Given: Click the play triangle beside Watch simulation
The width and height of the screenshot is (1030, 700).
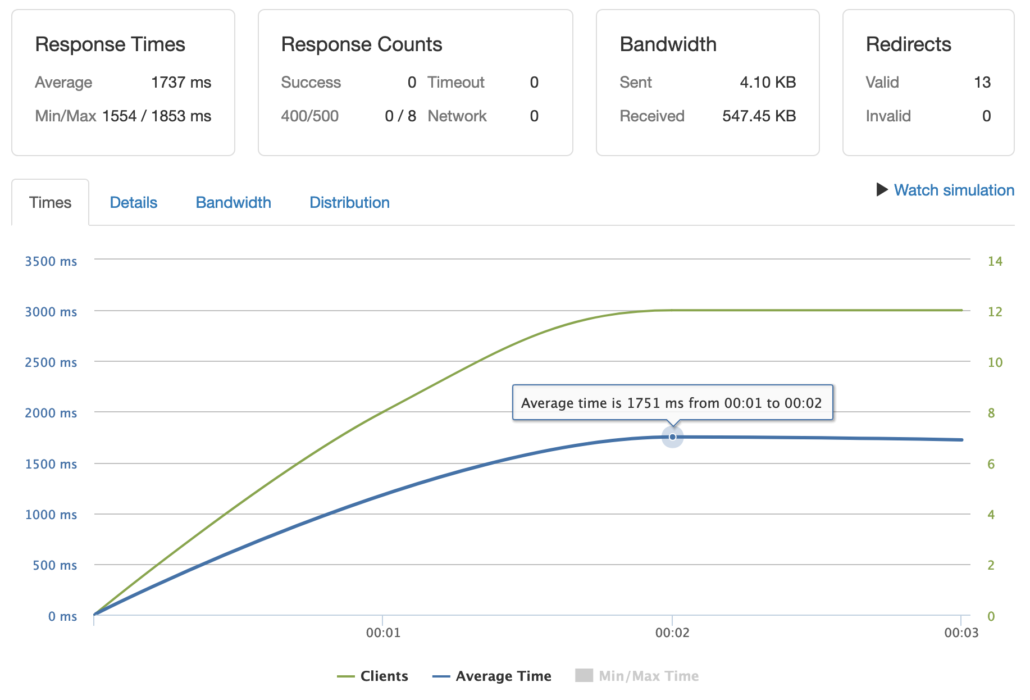Looking at the screenshot, I should coord(882,190).
